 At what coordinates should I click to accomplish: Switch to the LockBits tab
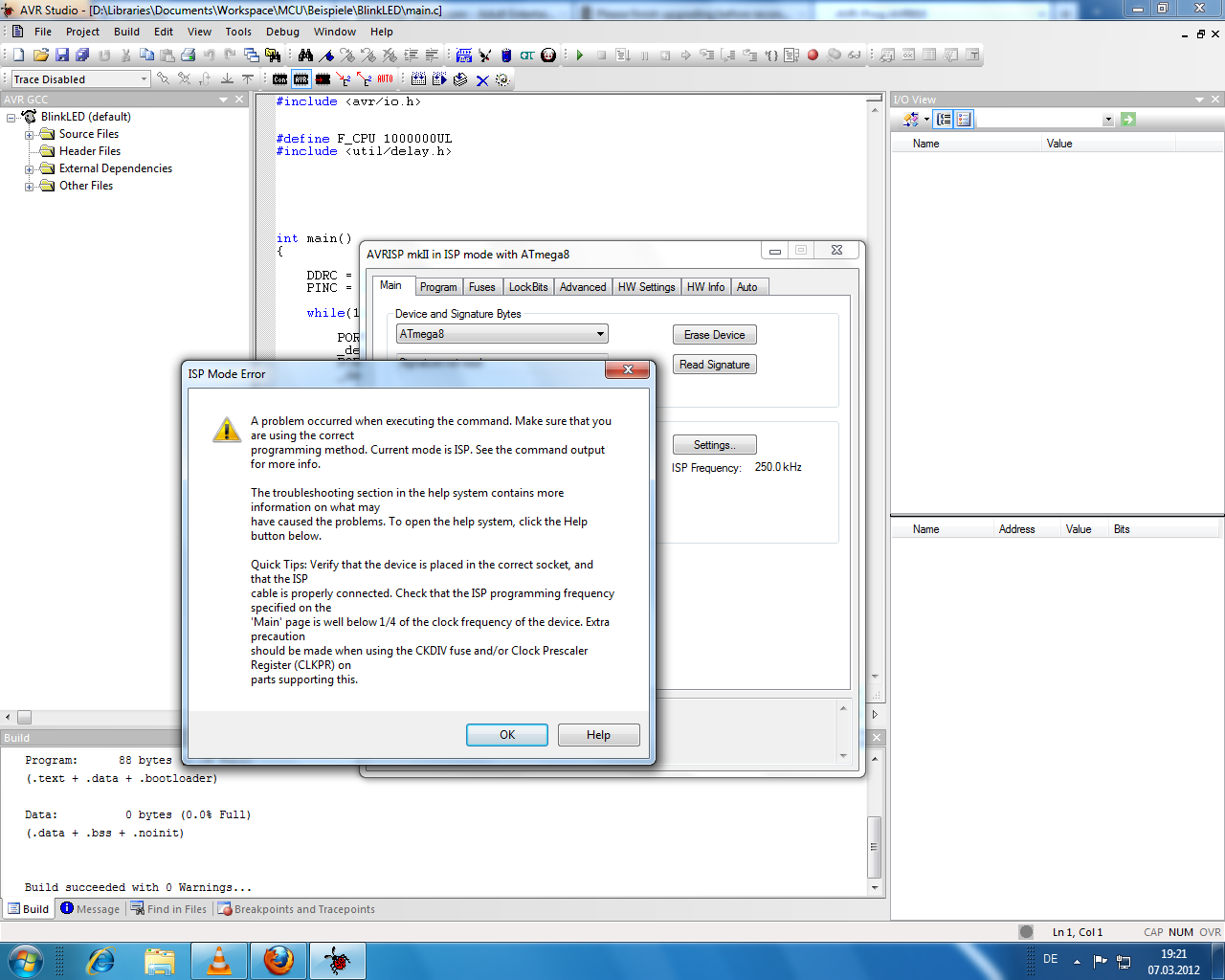pyautogui.click(x=528, y=287)
